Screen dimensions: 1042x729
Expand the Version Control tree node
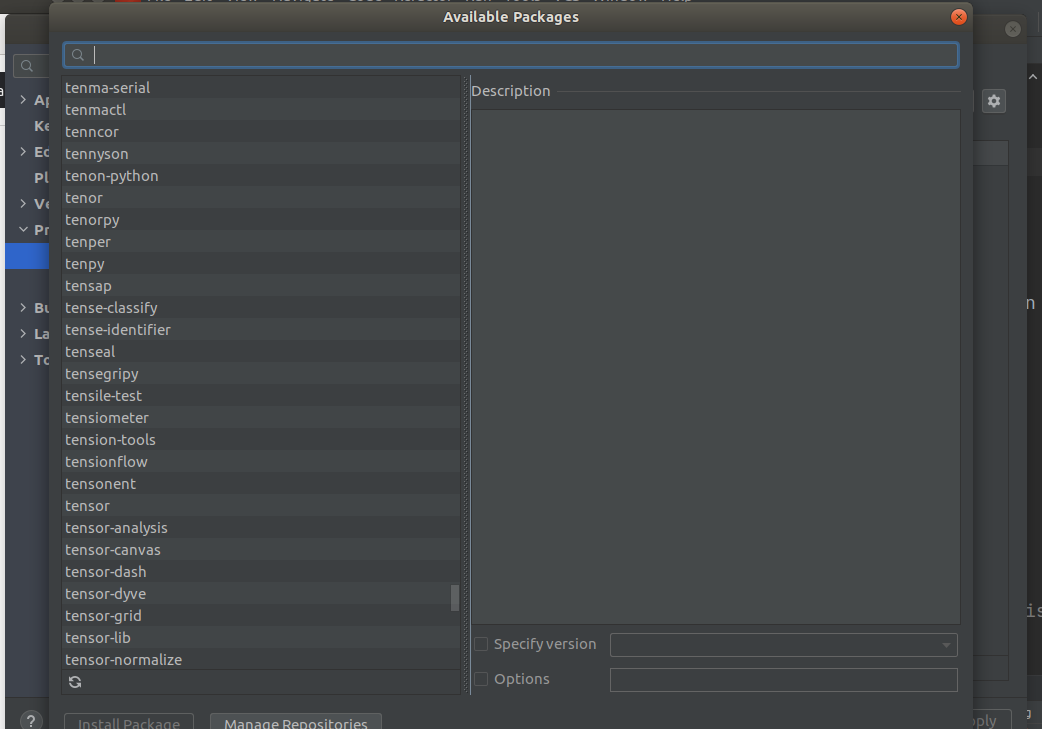coord(24,203)
